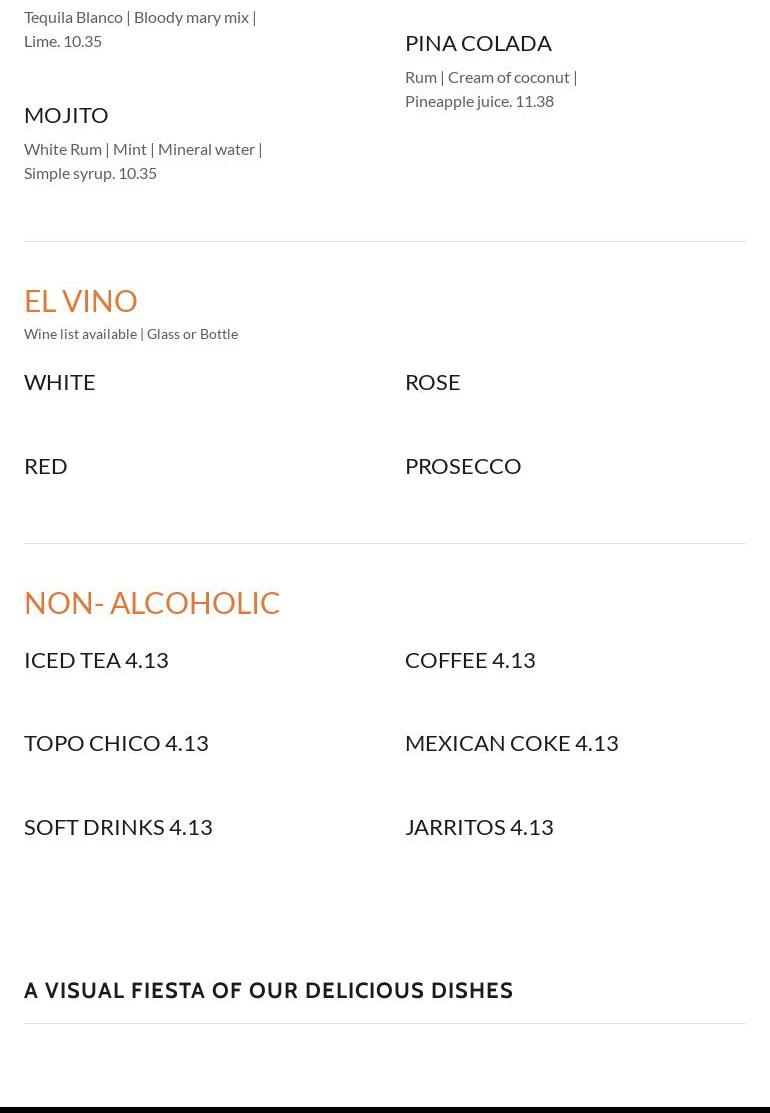
Task: Select the ROSE wine entry
Action: point(432,382)
